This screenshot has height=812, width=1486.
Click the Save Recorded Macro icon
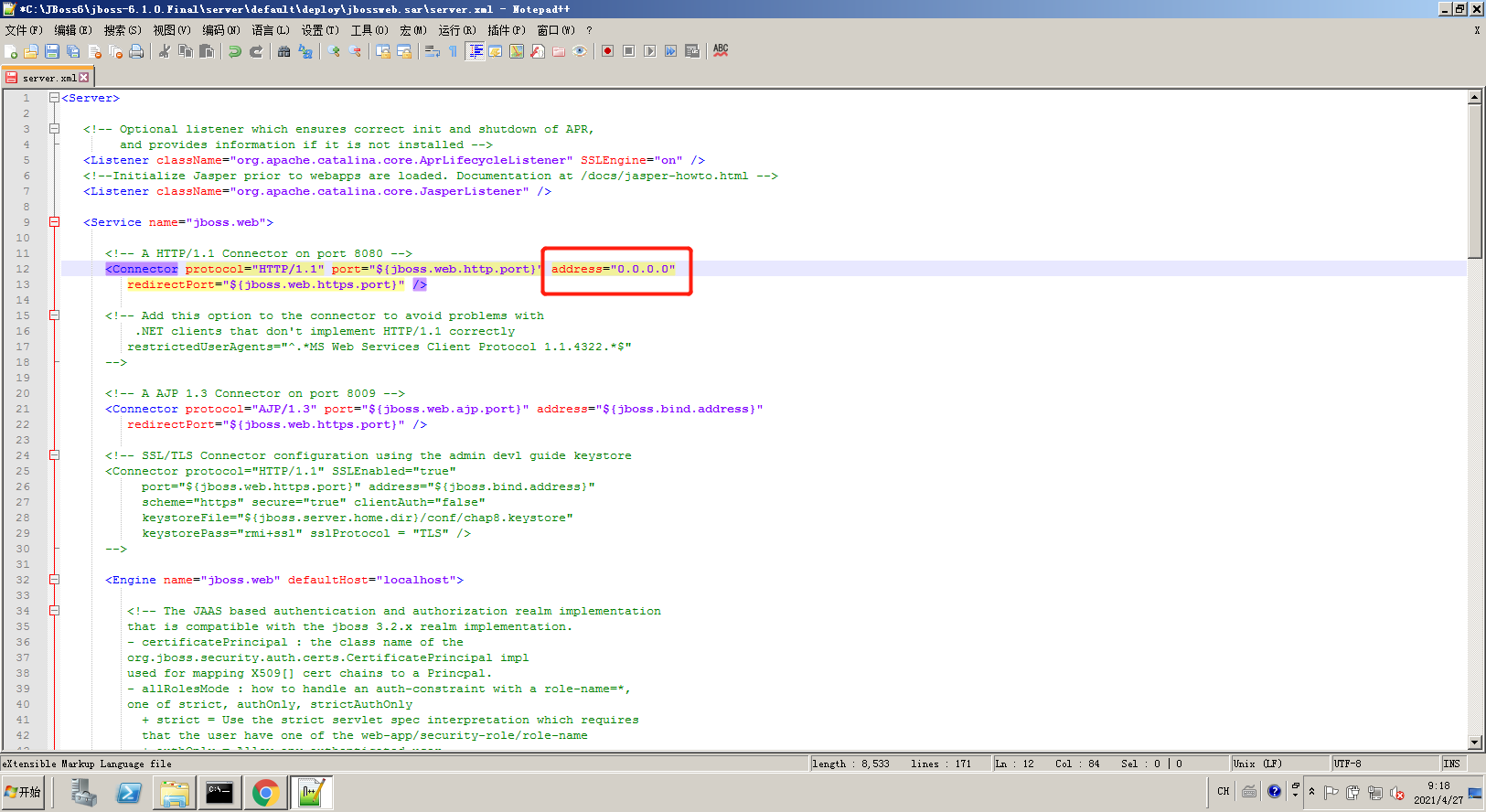[x=692, y=51]
